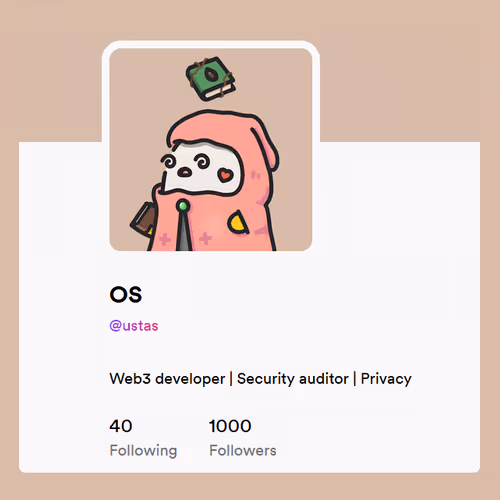Viewport: 500px width, 500px height.
Task: Click the yellow patch on the pink hoodie
Action: click(238, 222)
